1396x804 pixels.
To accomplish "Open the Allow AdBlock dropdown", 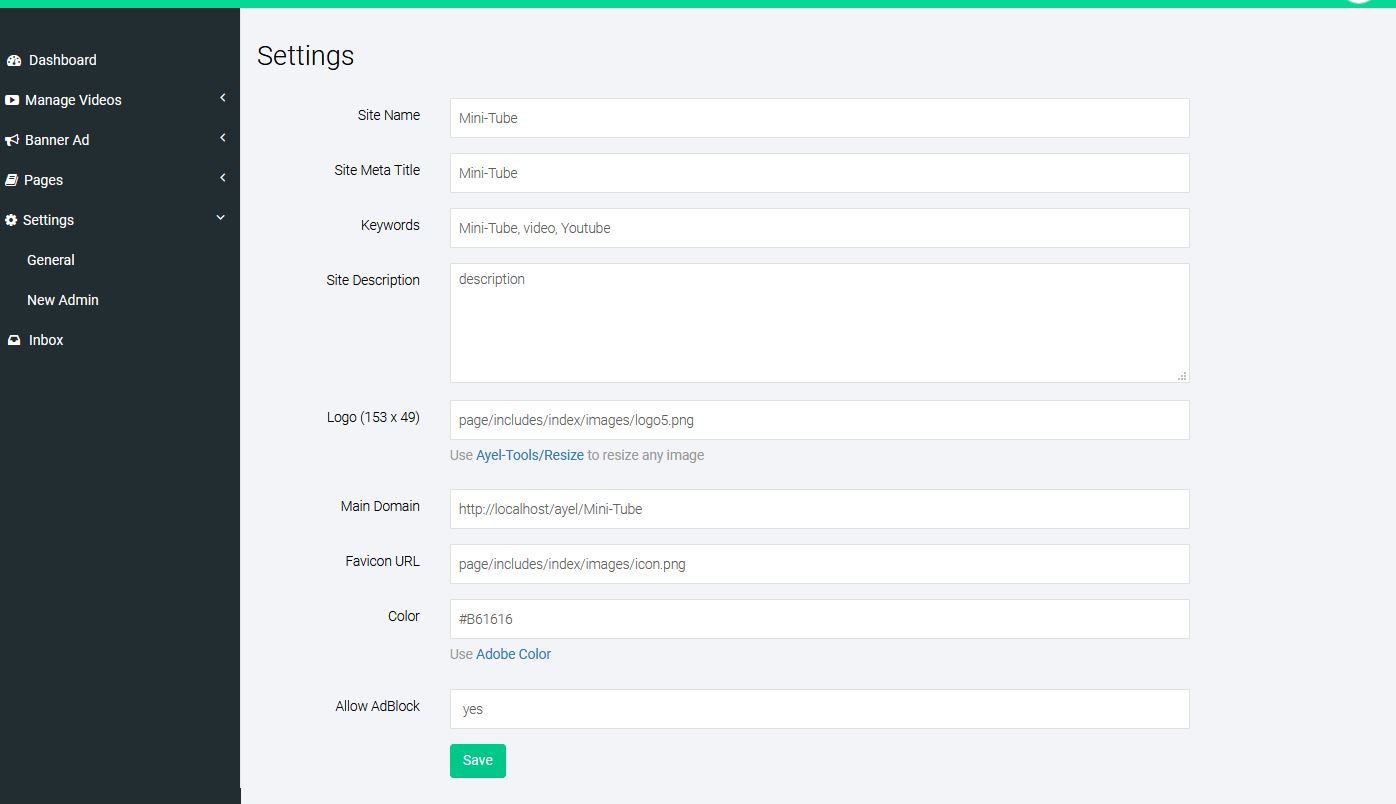I will click(x=820, y=709).
